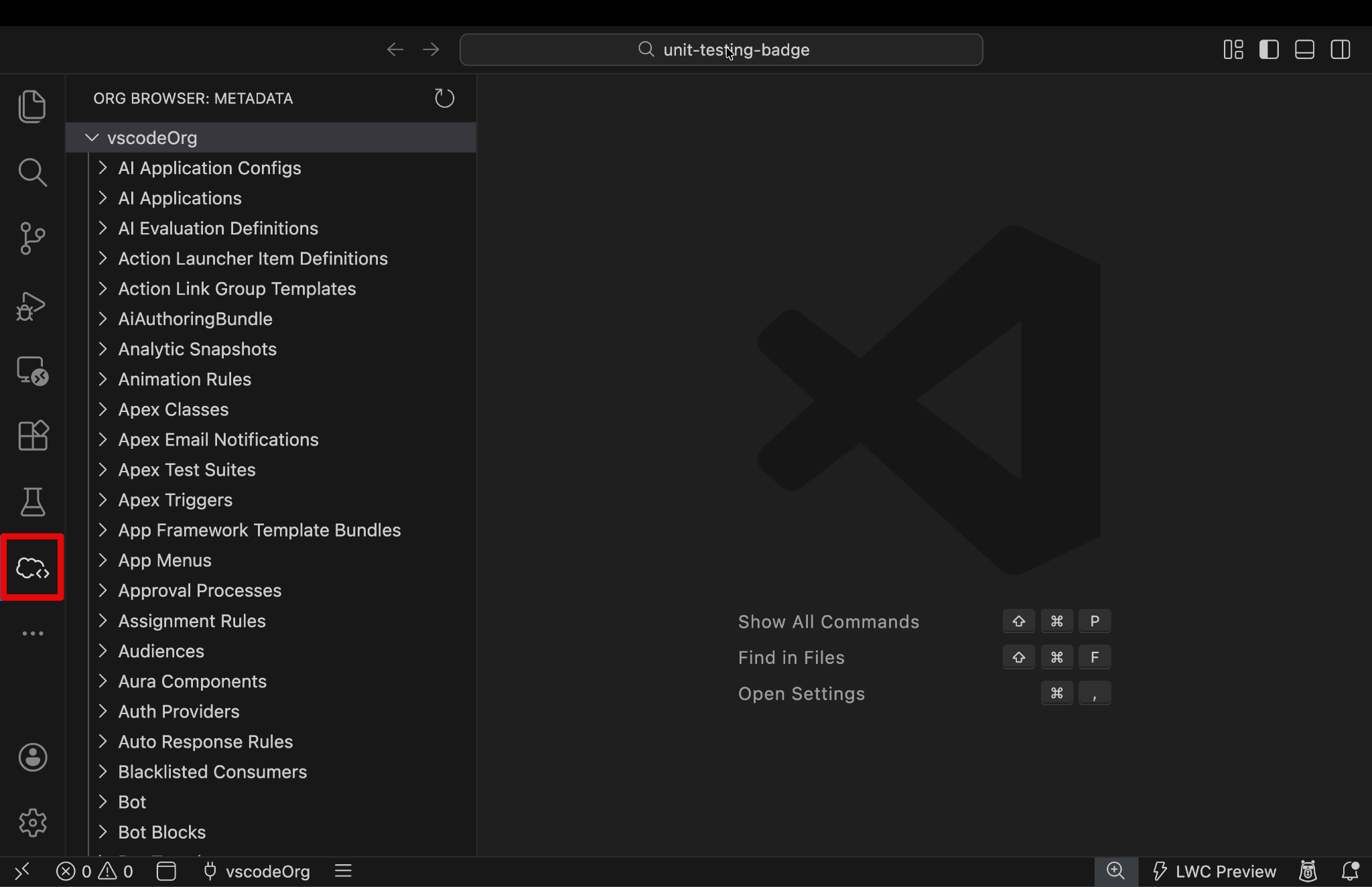Select the Bot Blocks row
The height and width of the screenshot is (887, 1372).
pyautogui.click(x=271, y=832)
